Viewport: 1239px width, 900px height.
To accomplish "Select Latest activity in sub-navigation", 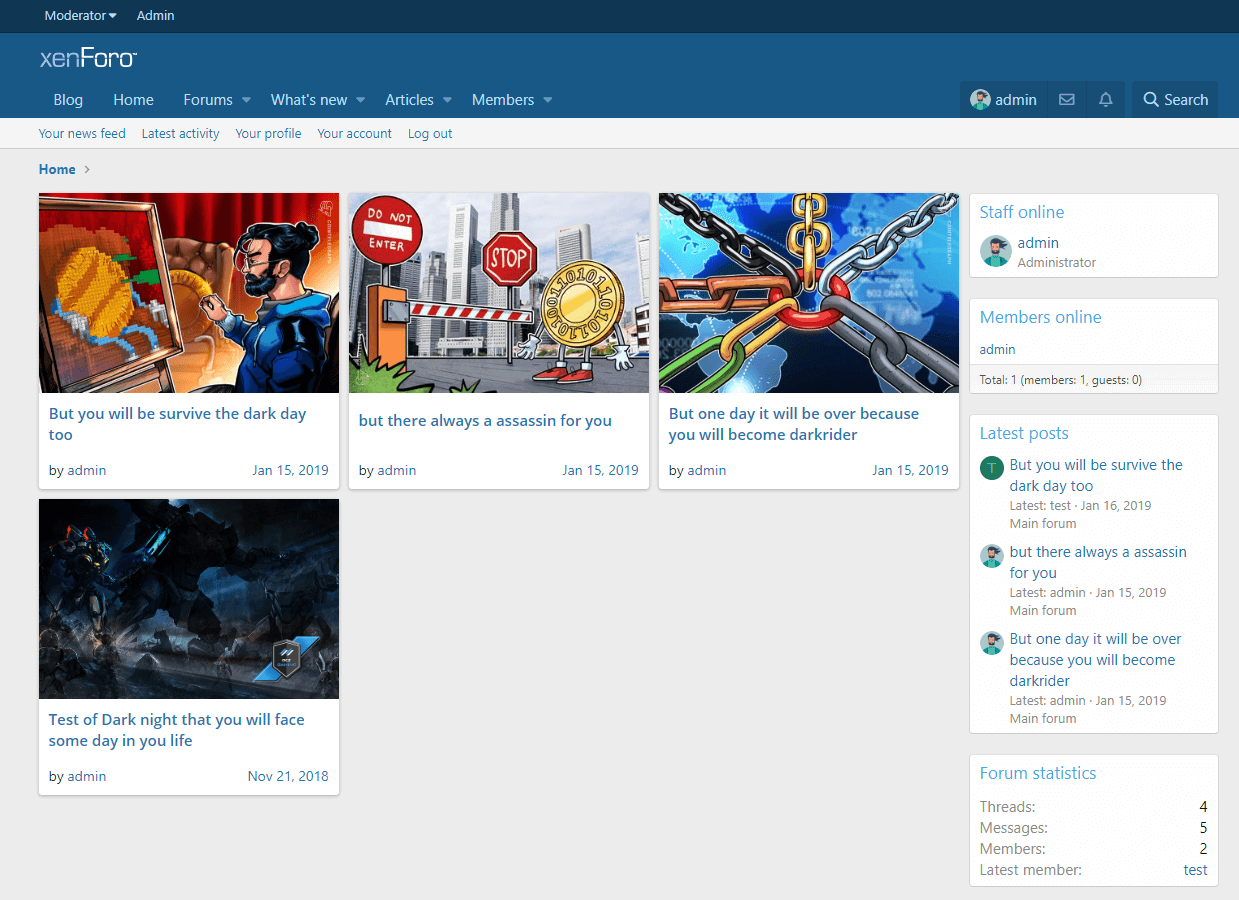I will pyautogui.click(x=180, y=133).
